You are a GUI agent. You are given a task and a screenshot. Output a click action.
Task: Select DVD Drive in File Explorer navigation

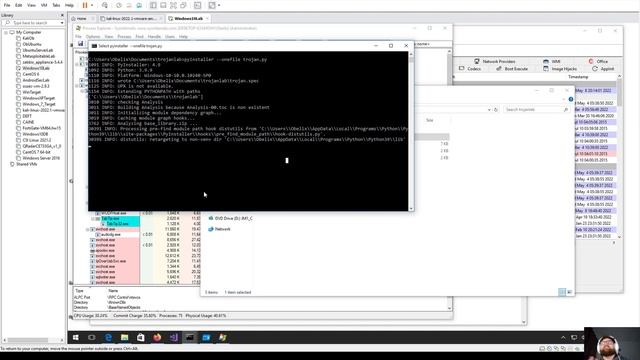pyautogui.click(x=230, y=218)
